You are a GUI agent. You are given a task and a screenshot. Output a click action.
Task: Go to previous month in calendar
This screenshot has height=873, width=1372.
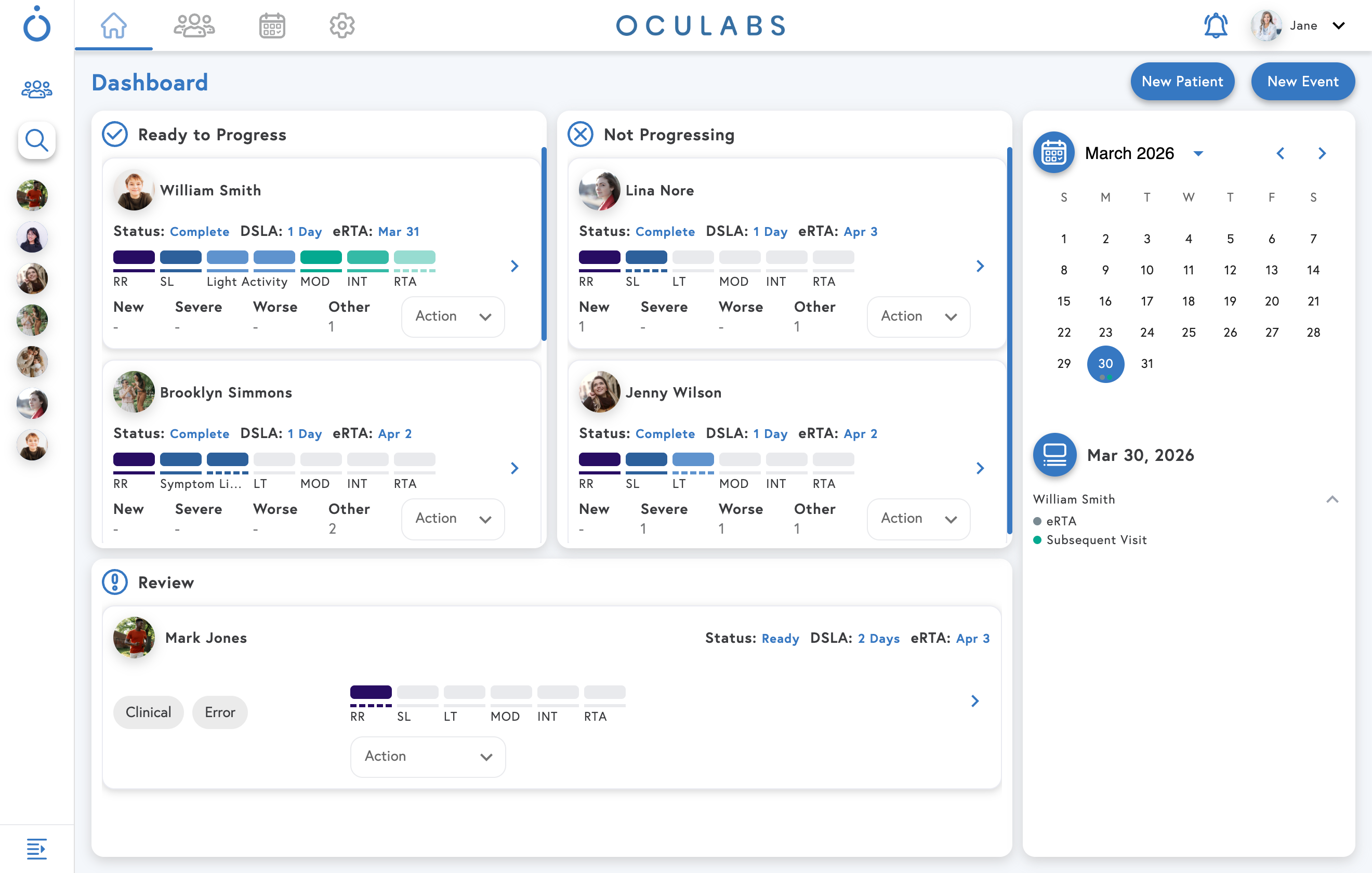pyautogui.click(x=1280, y=153)
